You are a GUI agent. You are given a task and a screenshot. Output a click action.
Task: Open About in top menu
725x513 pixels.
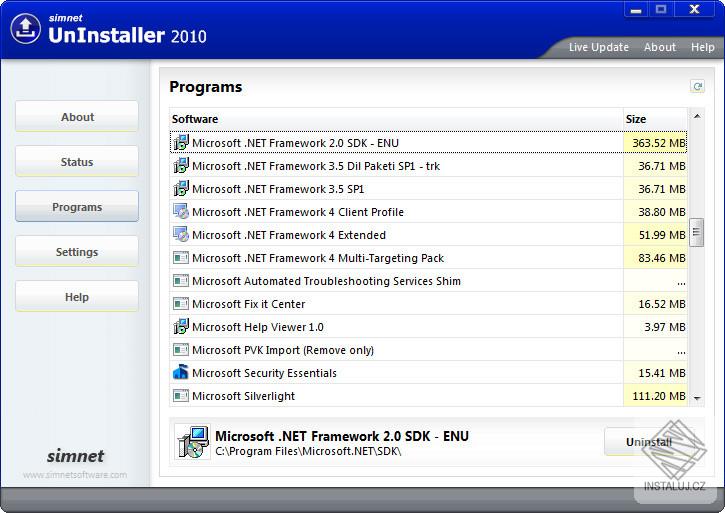click(x=660, y=47)
